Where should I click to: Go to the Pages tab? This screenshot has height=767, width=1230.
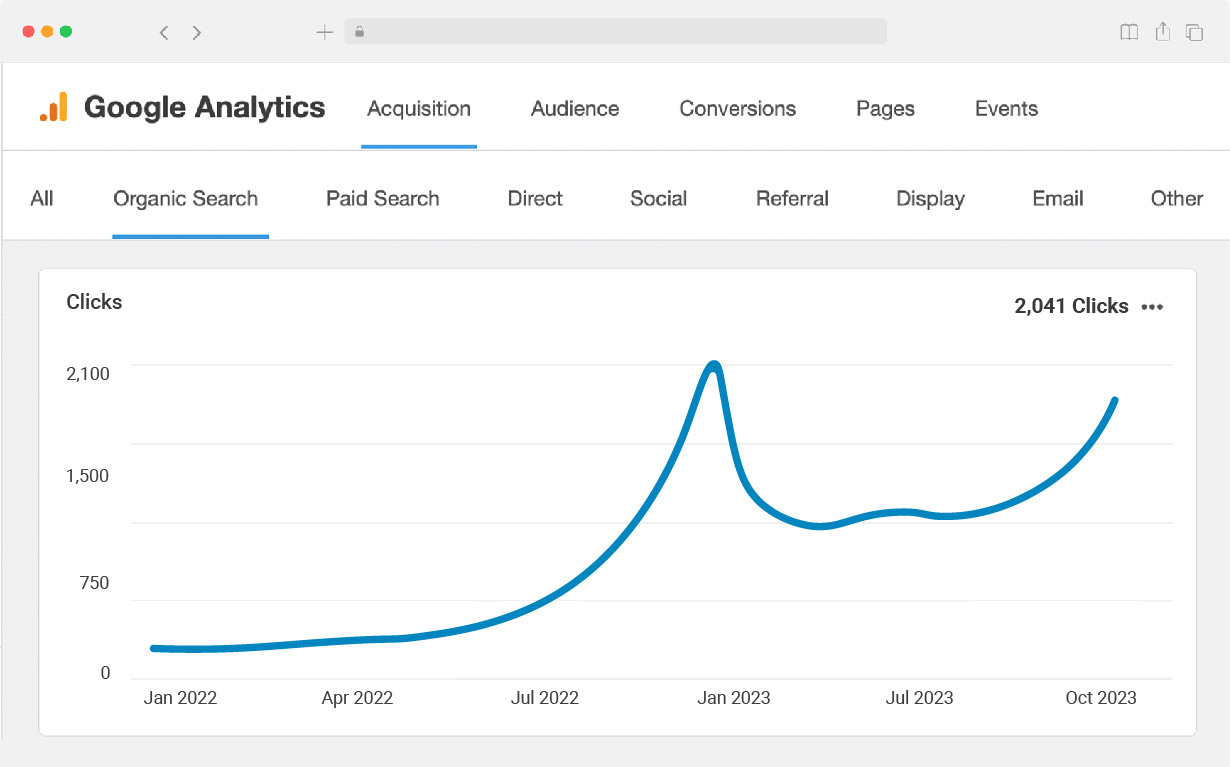click(885, 109)
